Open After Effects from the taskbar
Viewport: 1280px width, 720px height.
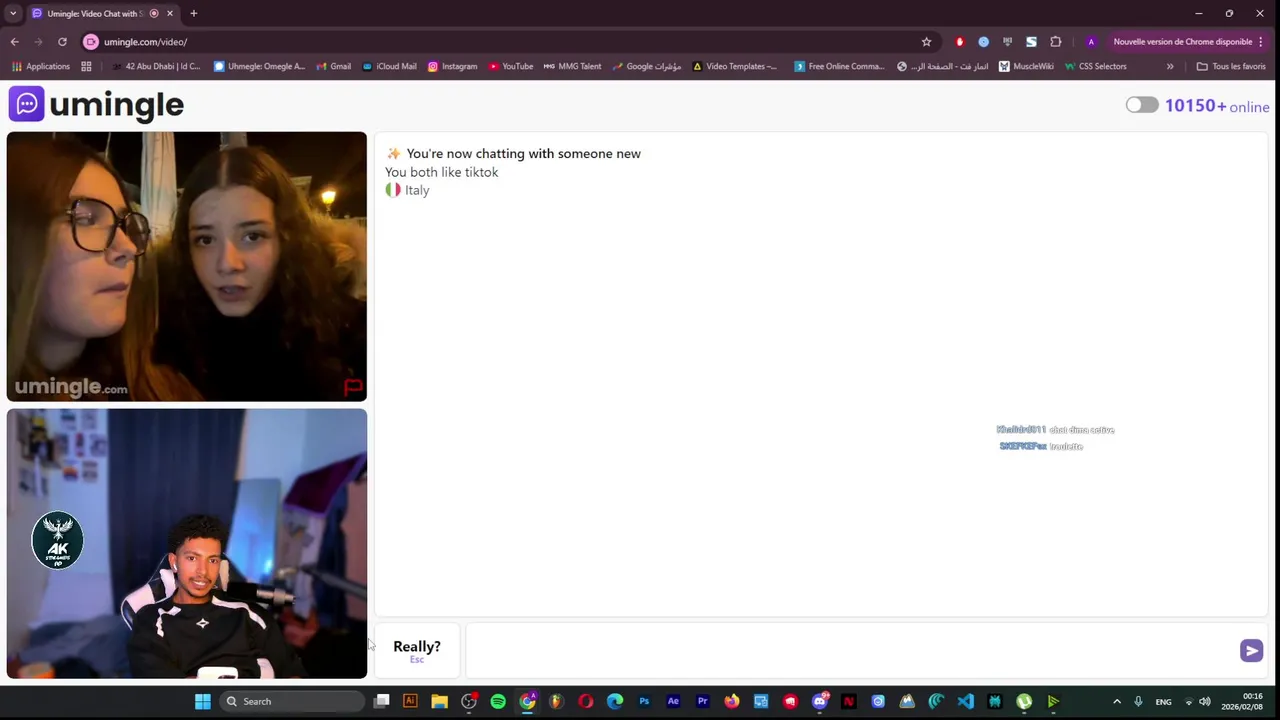click(x=673, y=701)
